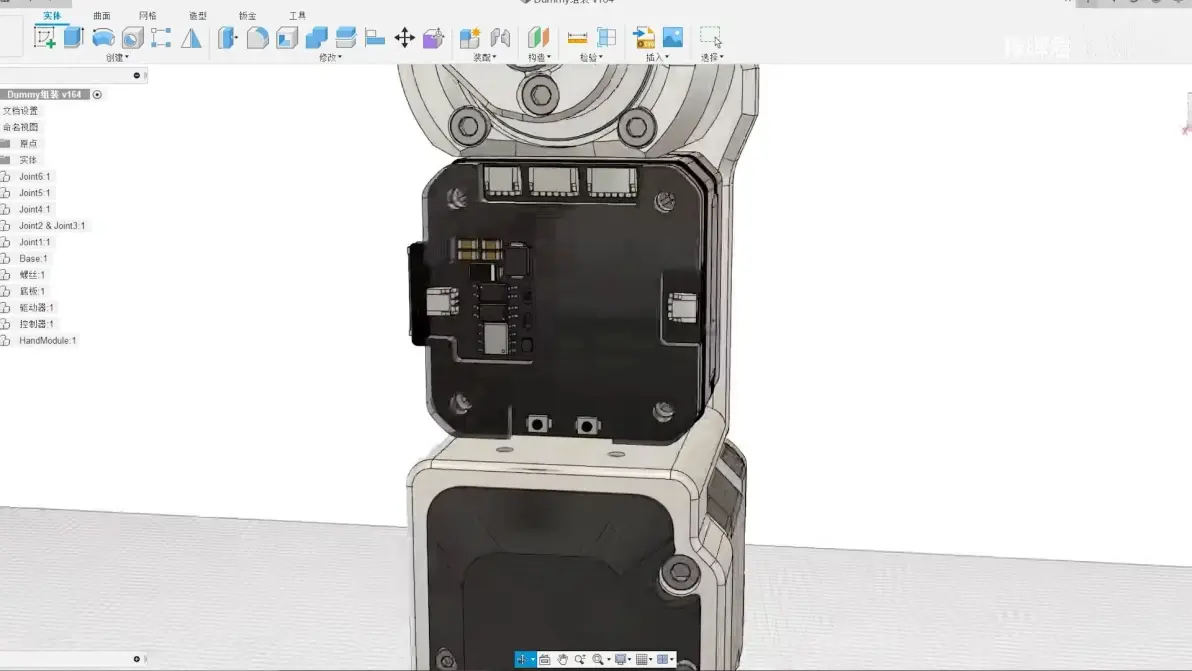Select the Offset Face tool
Image resolution: width=1192 pixels, height=671 pixels.
(346, 37)
